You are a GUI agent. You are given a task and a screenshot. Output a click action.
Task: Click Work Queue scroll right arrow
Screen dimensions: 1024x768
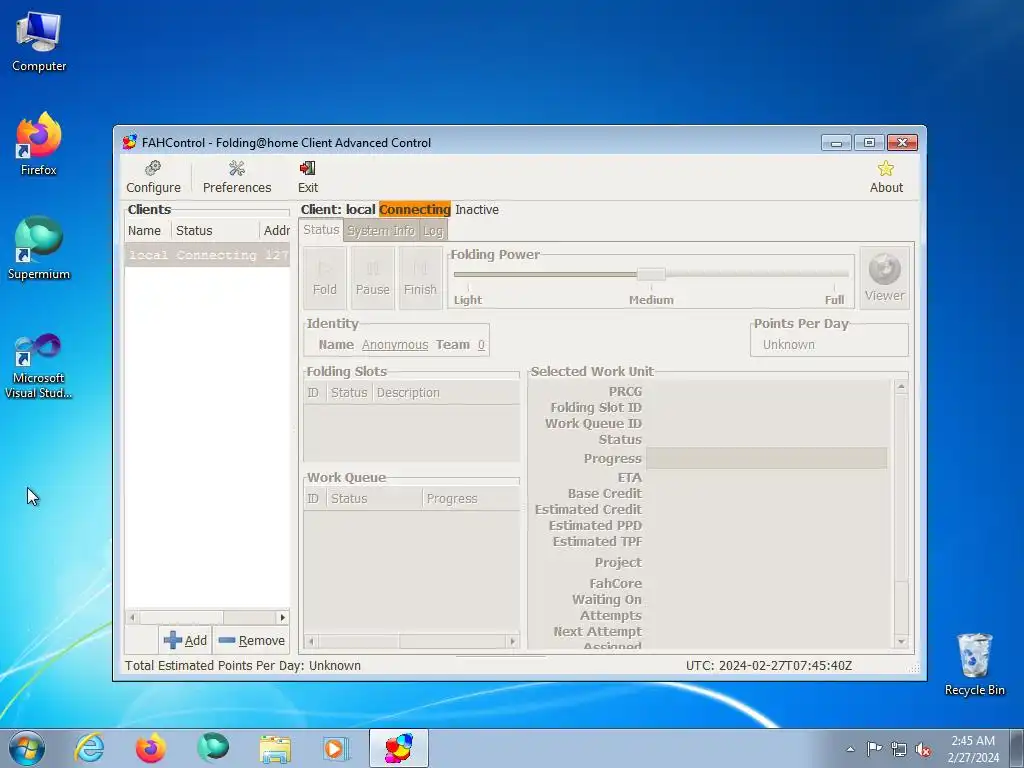click(x=513, y=642)
